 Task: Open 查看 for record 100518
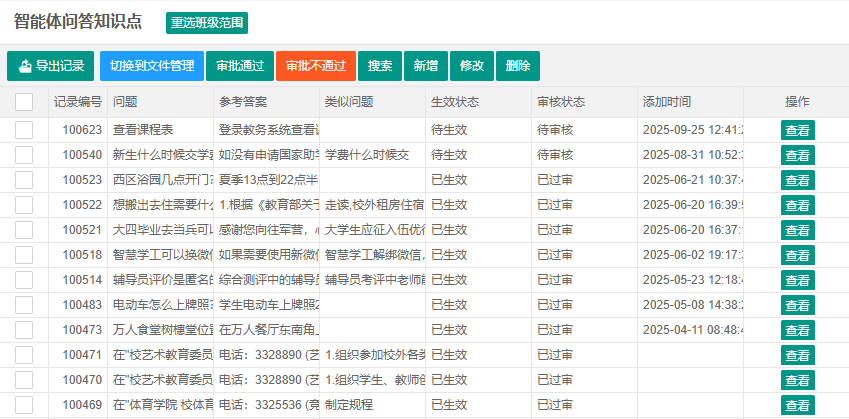click(x=797, y=255)
